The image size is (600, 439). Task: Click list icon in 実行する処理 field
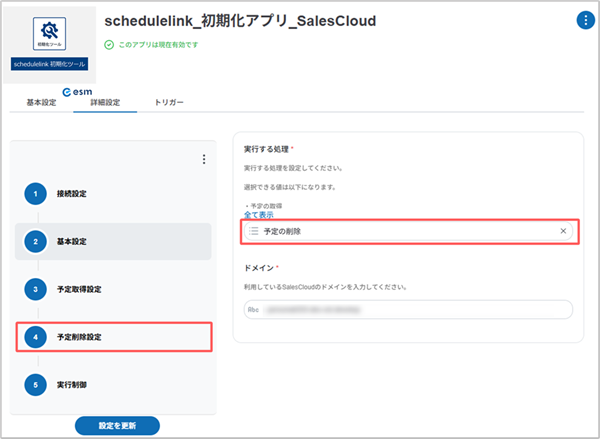[x=253, y=231]
